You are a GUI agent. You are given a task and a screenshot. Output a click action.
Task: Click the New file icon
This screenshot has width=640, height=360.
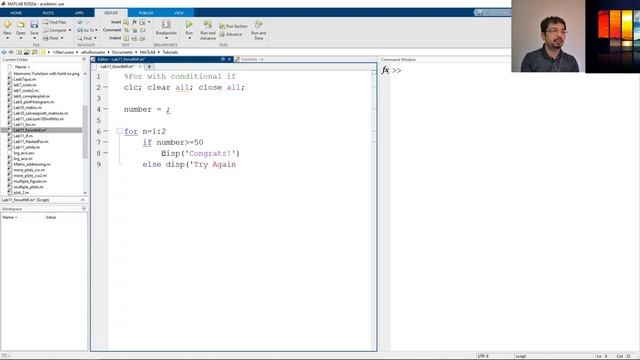pyautogui.click(x=7, y=24)
